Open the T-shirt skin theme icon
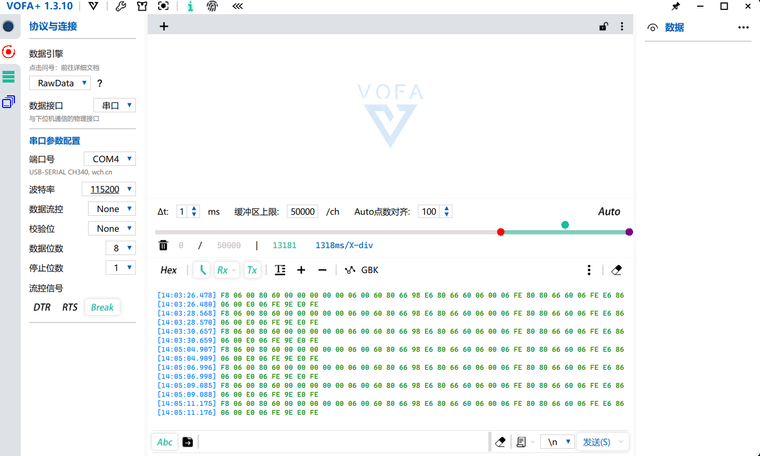760x456 pixels. click(142, 6)
